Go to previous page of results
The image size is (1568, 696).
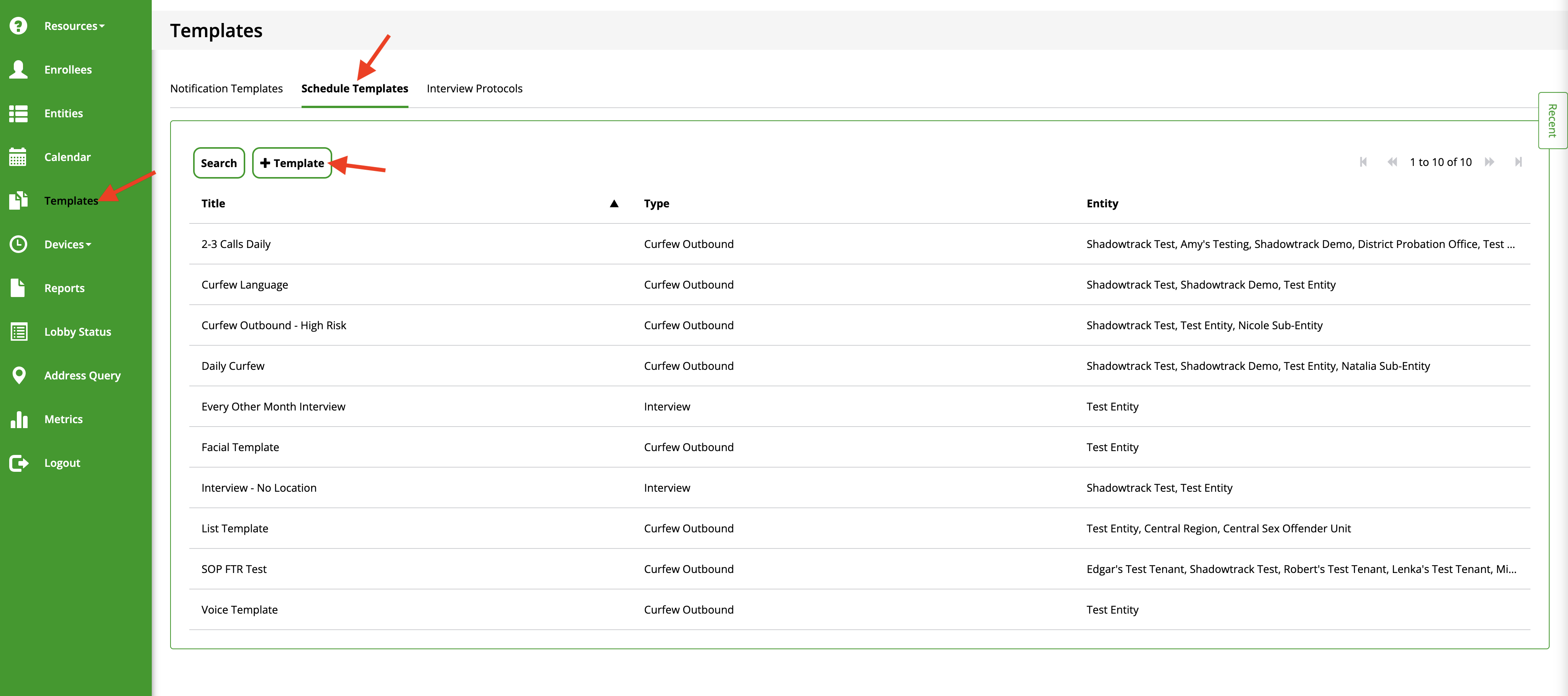(x=1392, y=162)
